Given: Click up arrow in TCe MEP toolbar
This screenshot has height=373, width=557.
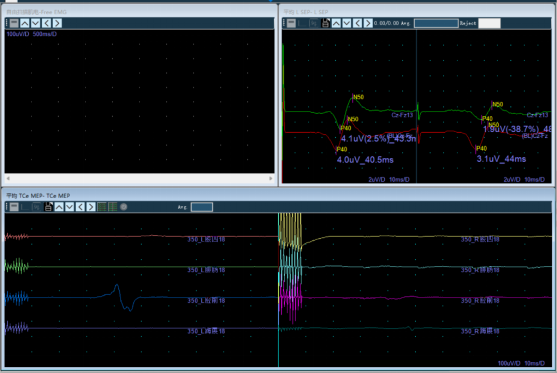Looking at the screenshot, I should click(59, 207).
